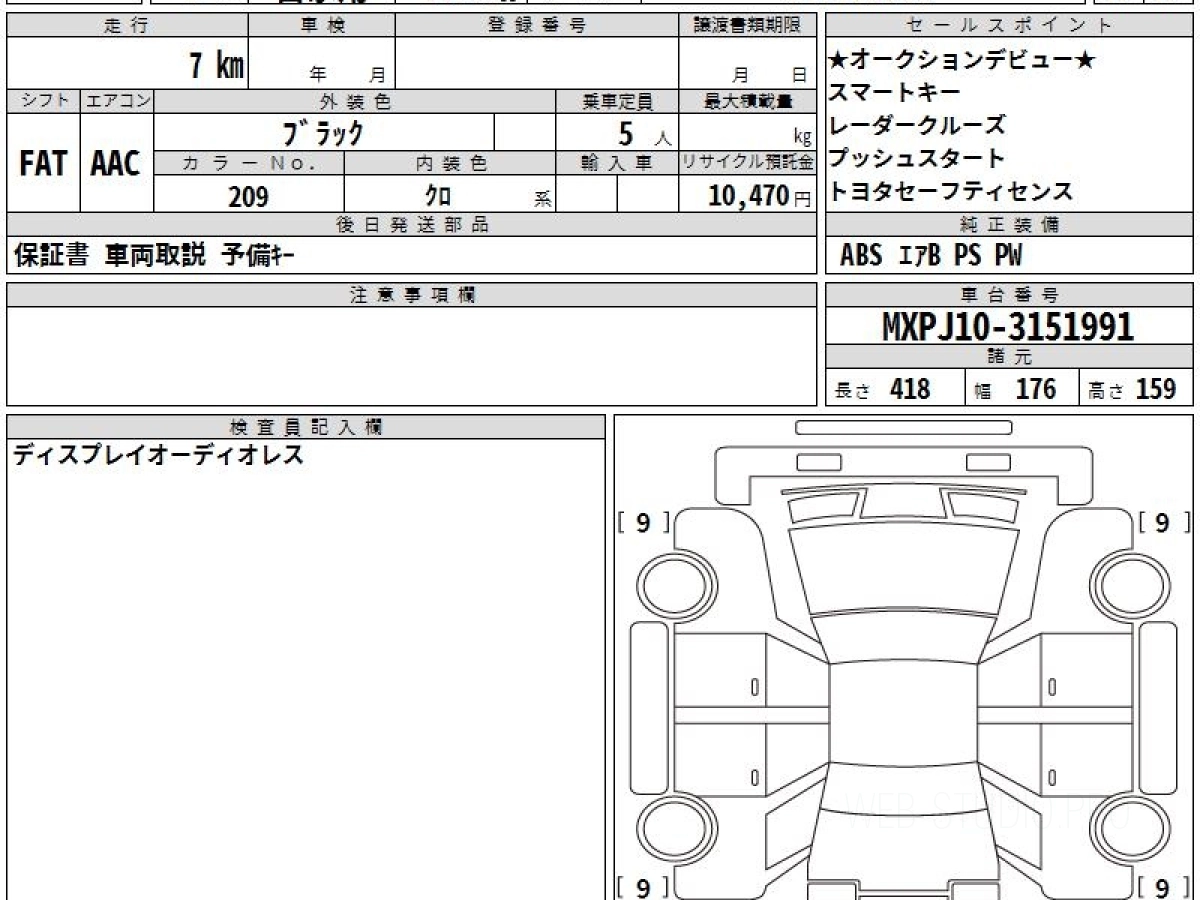Select the length value '長さ 418'

[882, 389]
